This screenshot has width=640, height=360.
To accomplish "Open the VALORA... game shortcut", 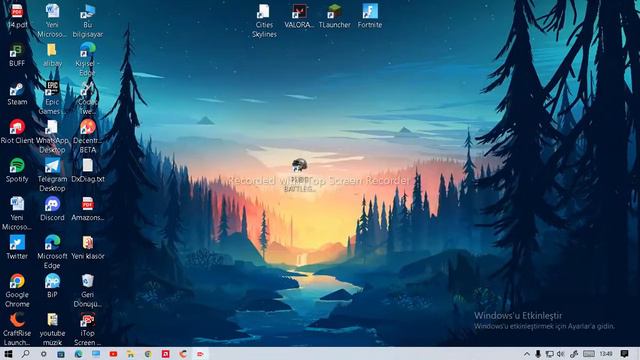I will (299, 17).
